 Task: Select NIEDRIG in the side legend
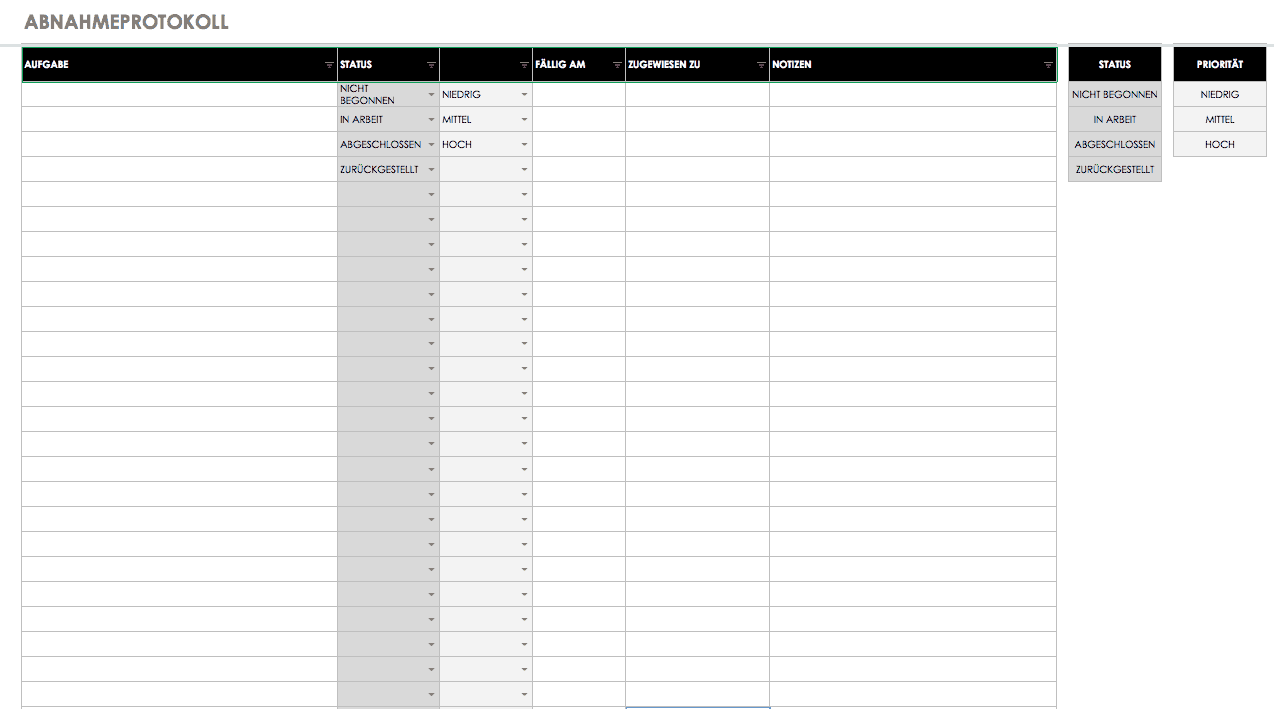(1220, 95)
